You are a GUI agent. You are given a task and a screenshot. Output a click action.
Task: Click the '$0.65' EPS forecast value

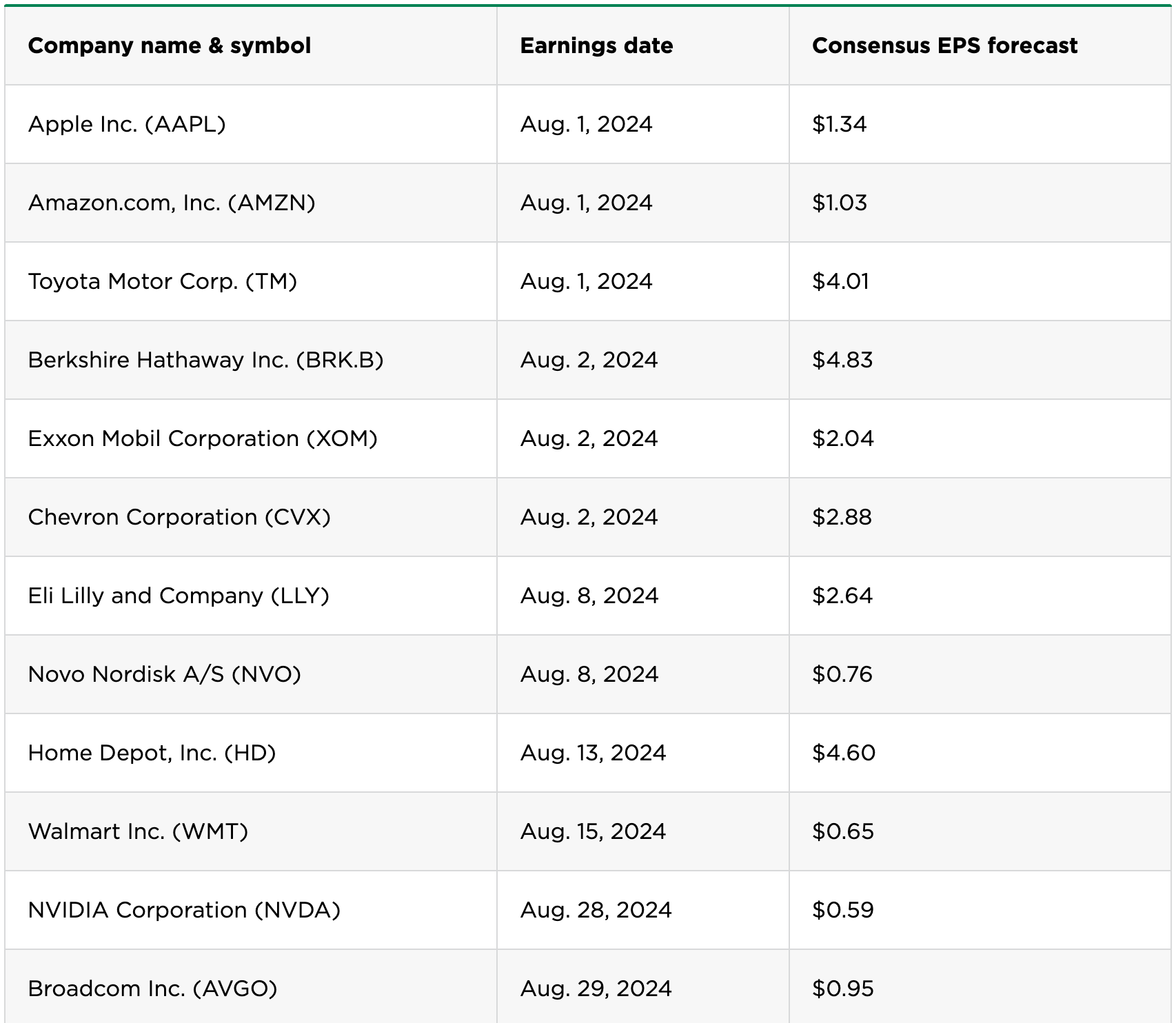843,831
